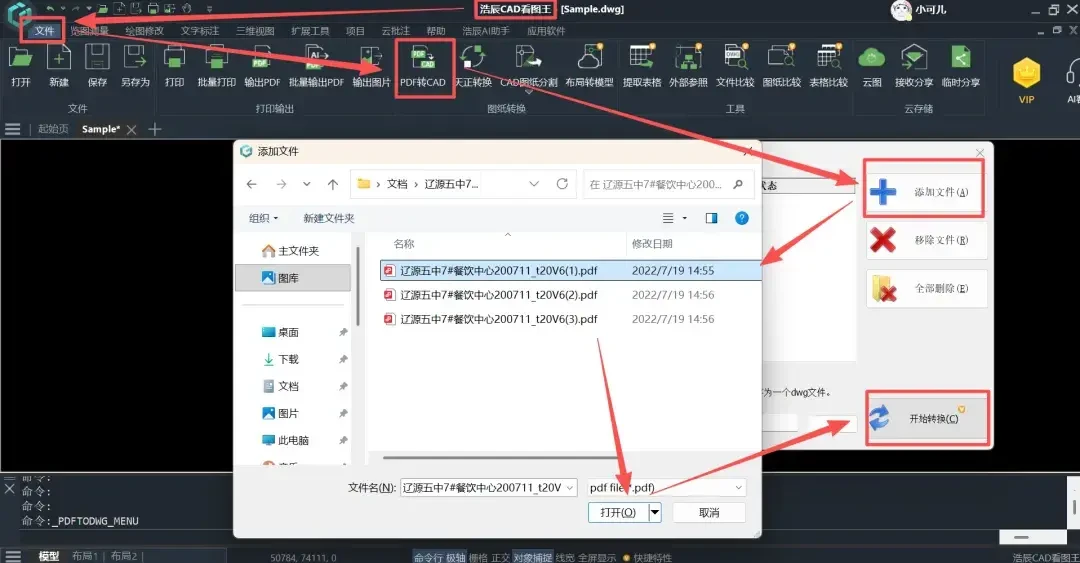
Task: Select 批量打印 batch print tool
Action: [216, 59]
